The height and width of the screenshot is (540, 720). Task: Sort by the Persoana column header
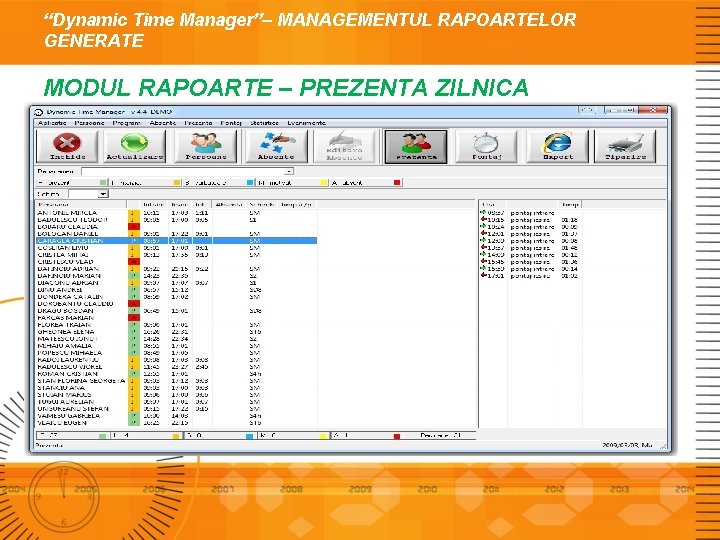pyautogui.click(x=81, y=204)
